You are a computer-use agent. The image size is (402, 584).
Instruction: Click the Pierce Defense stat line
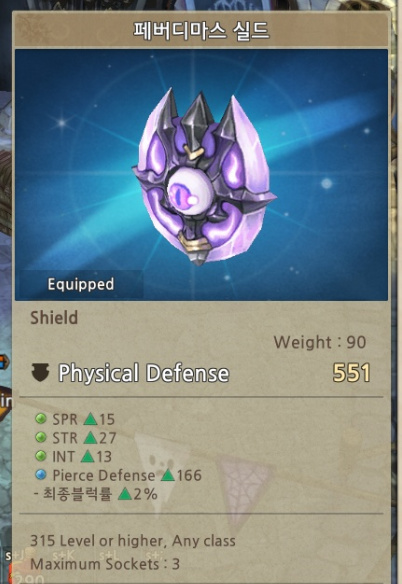click(118, 475)
